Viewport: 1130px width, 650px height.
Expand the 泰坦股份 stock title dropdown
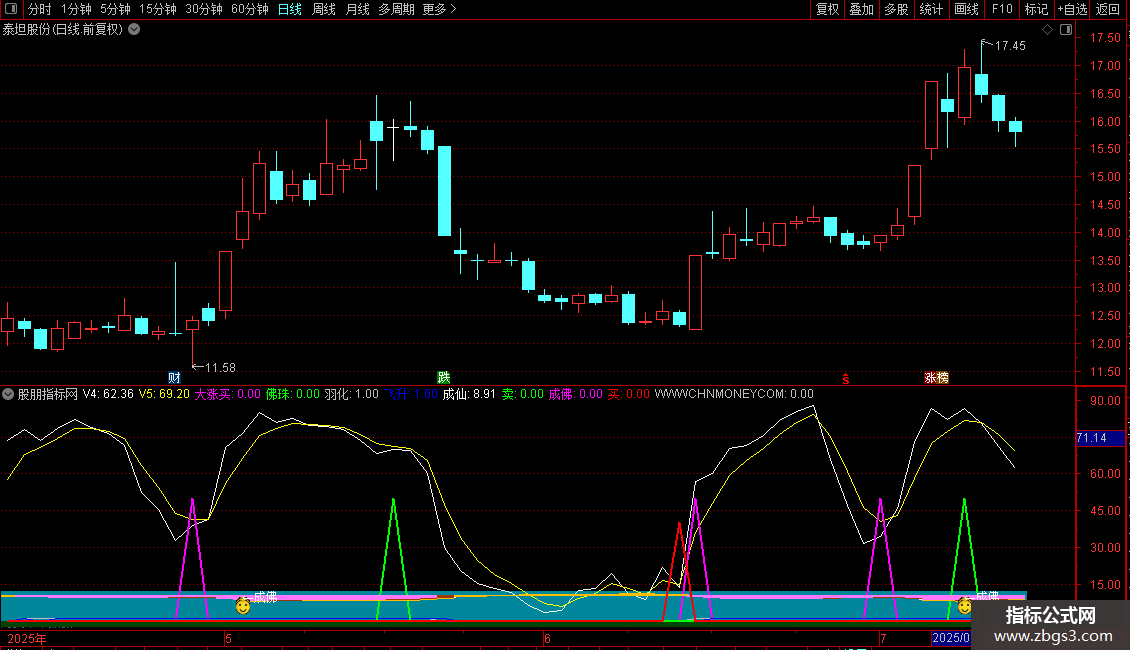click(x=135, y=29)
